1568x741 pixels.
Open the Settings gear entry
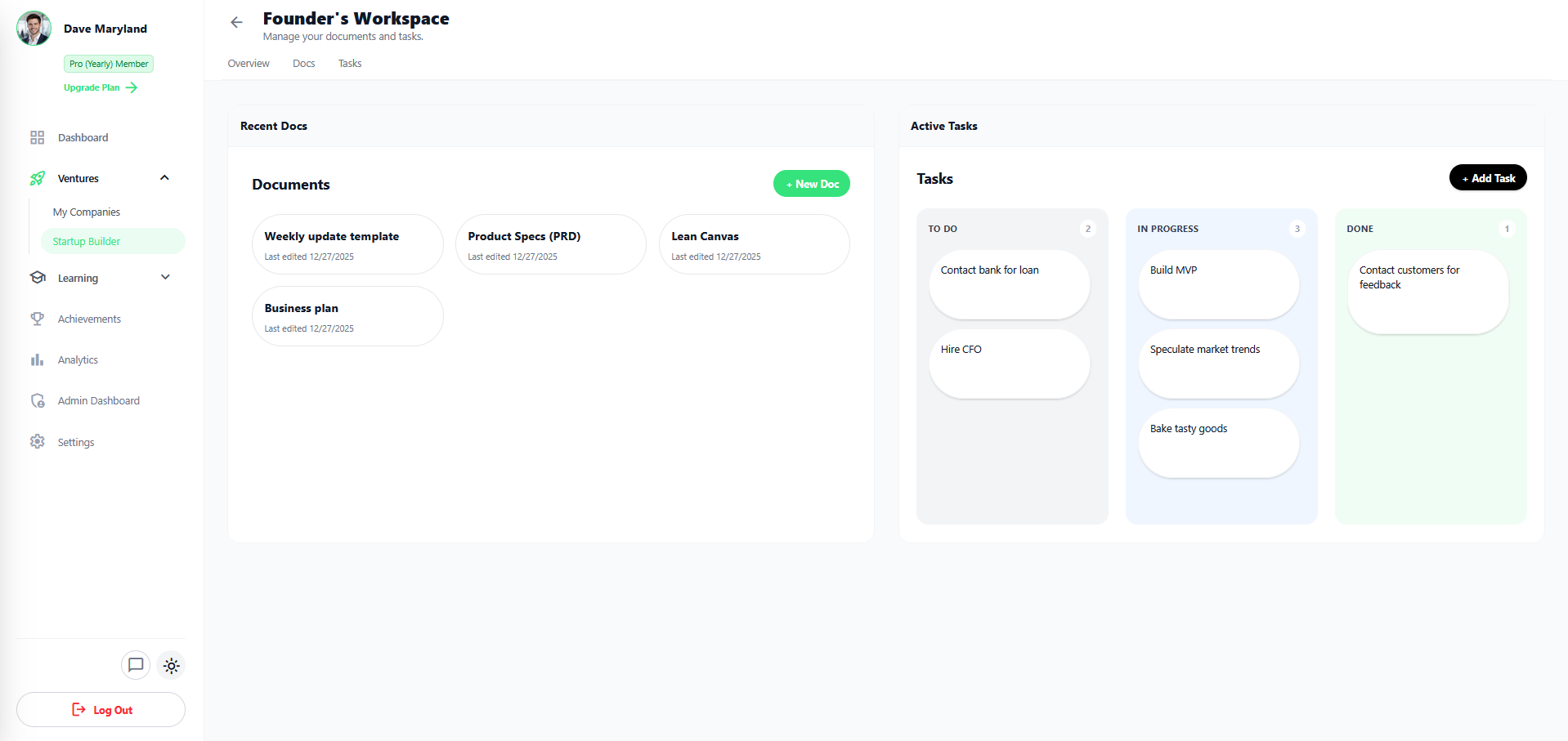click(75, 442)
